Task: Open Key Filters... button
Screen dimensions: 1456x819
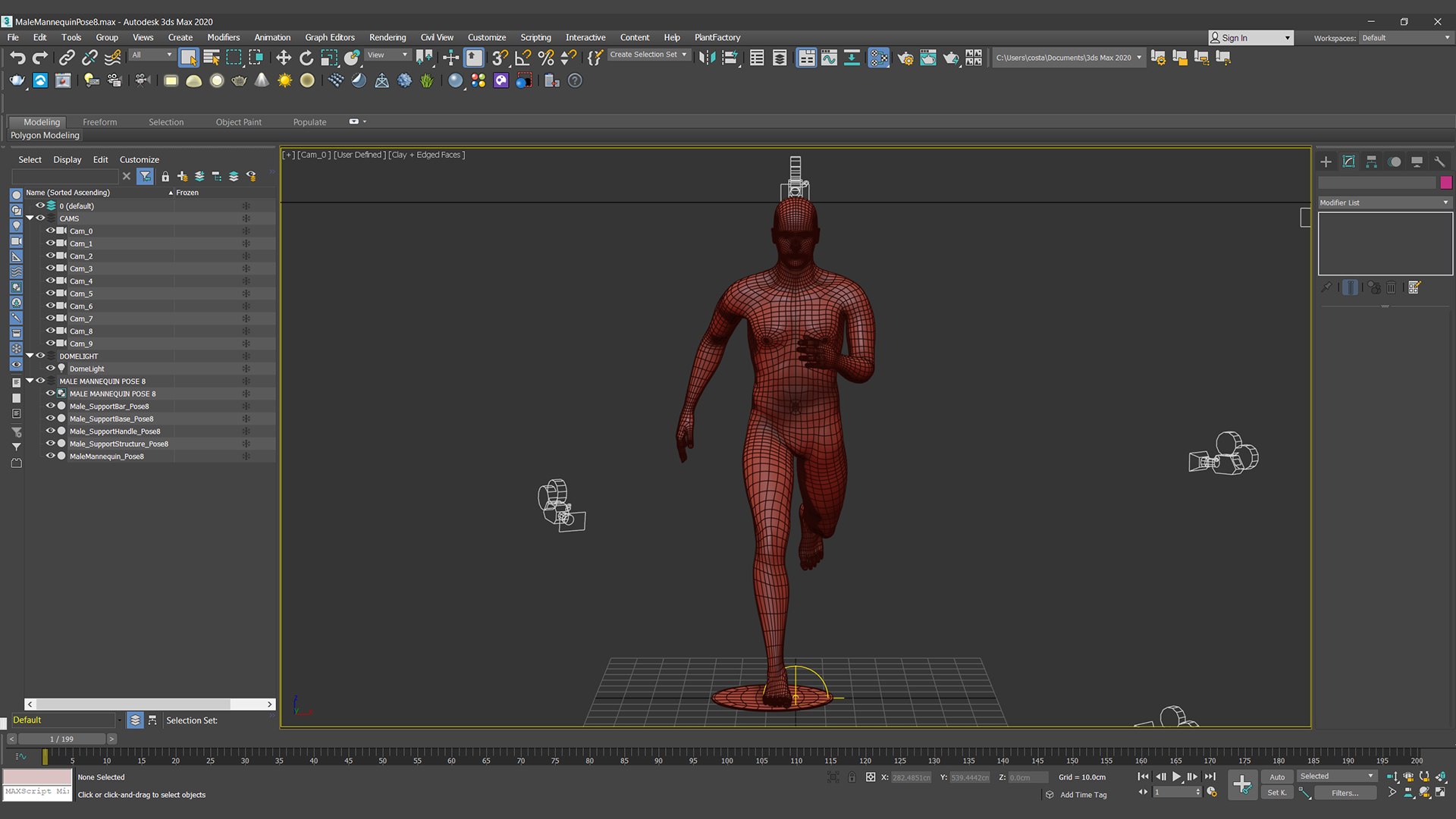Action: tap(1345, 793)
